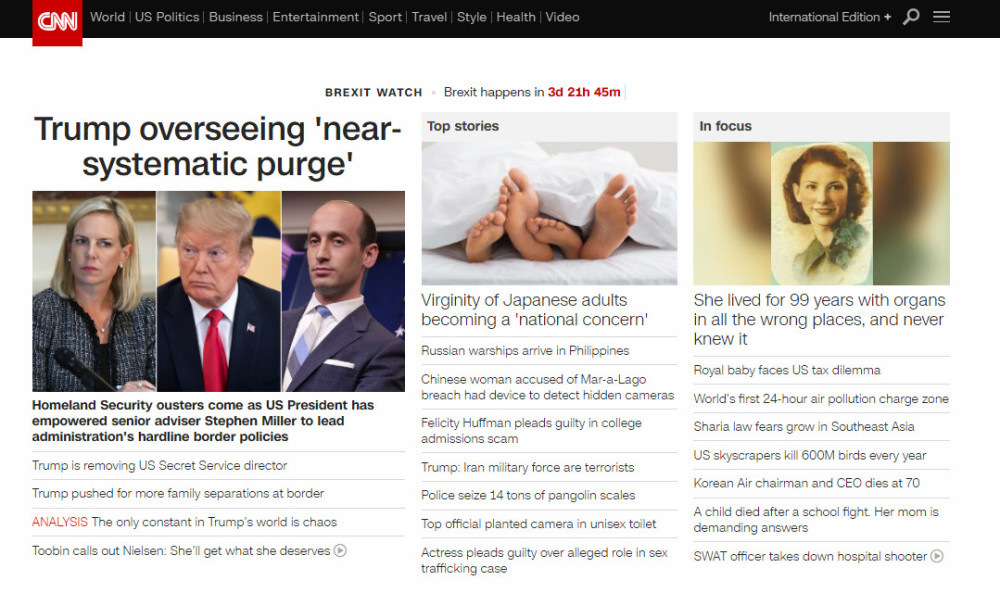Play the Toobin calls out Nielsen video icon
This screenshot has height=593, width=1000.
tap(341, 550)
